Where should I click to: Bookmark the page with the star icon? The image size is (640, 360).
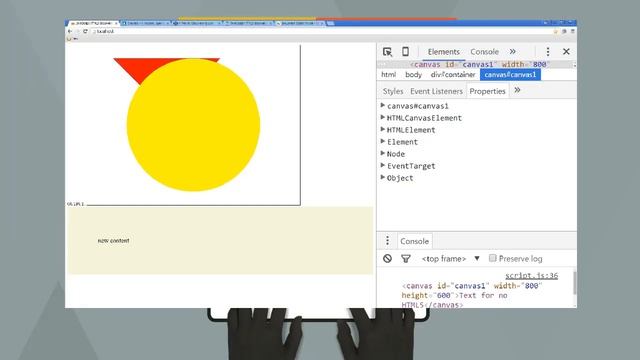(x=555, y=31)
